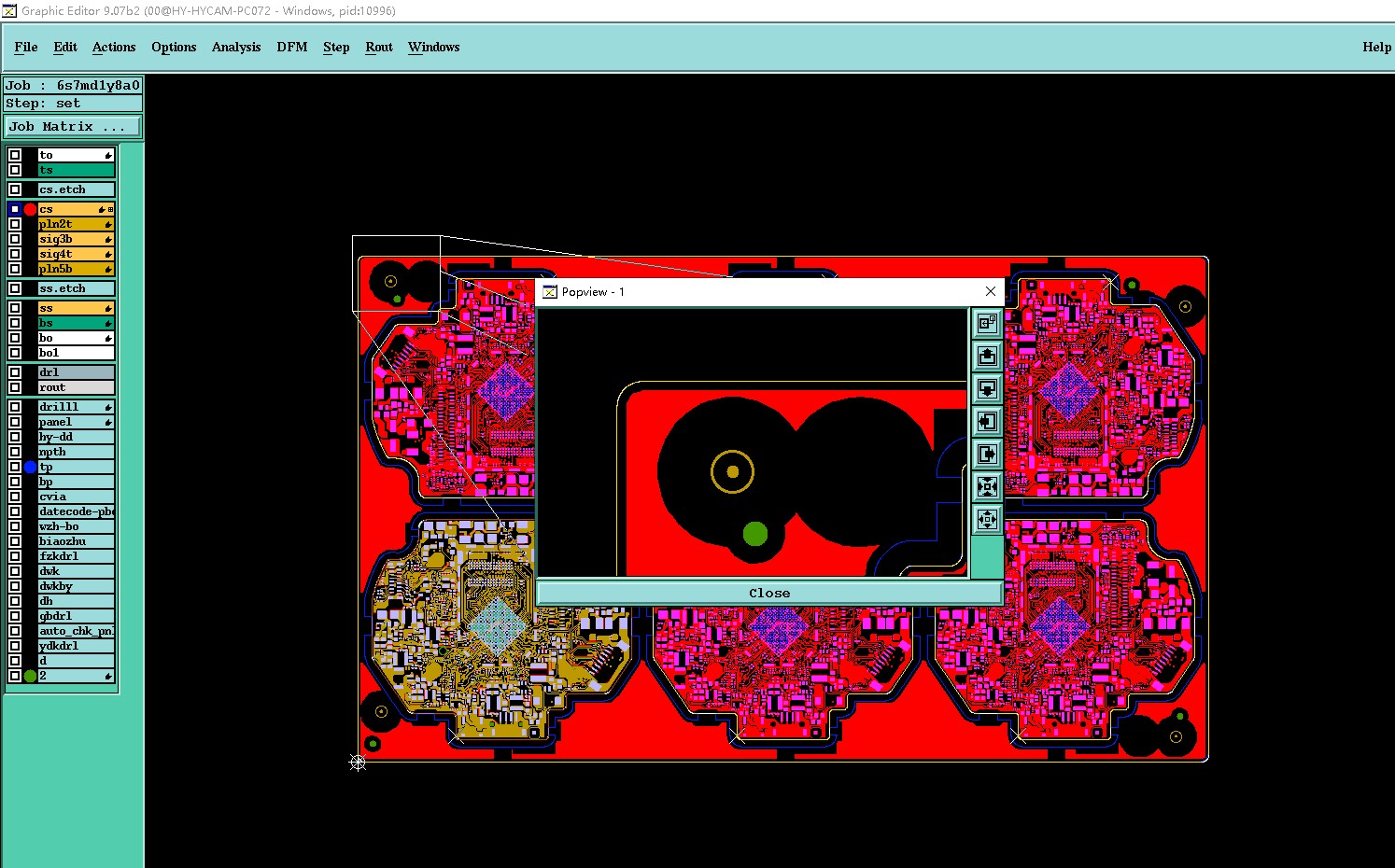Select the hy-dd layer name
Image resolution: width=1395 pixels, height=868 pixels.
pos(77,437)
